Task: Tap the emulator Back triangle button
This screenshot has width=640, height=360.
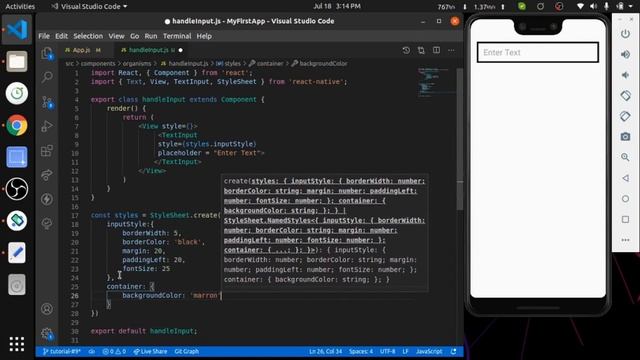Action: point(625,178)
